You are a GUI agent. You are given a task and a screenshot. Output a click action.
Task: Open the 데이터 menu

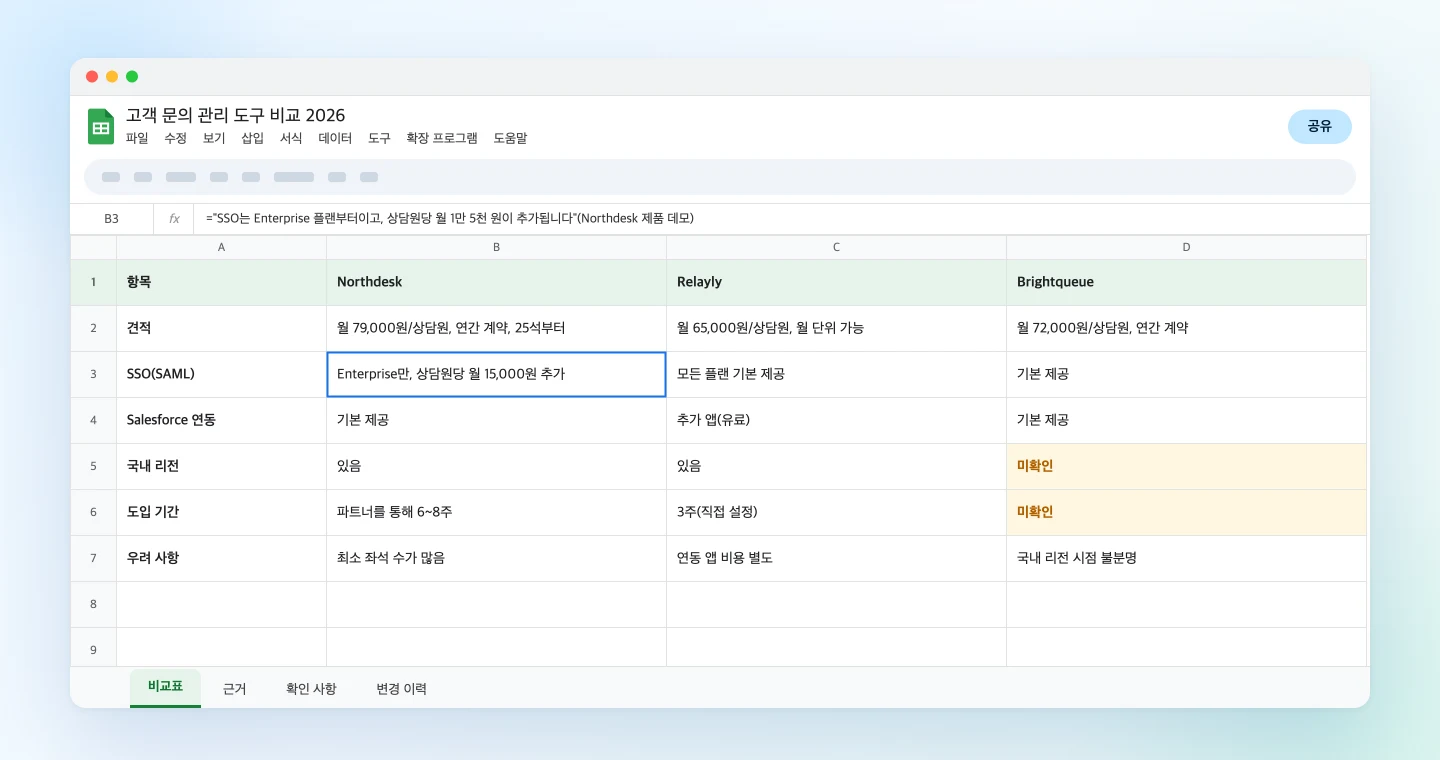(x=335, y=138)
